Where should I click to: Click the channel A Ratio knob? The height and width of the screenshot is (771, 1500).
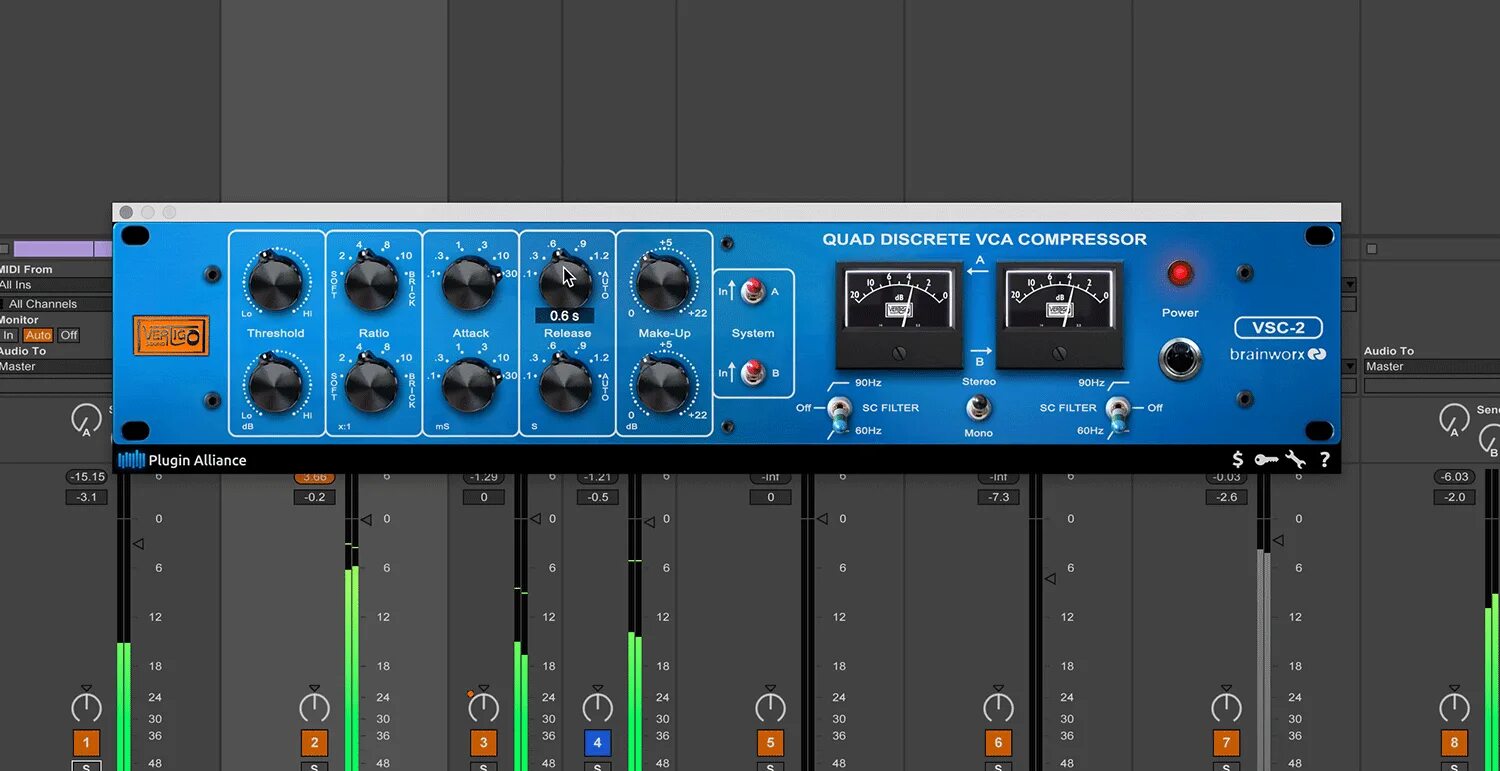point(372,284)
